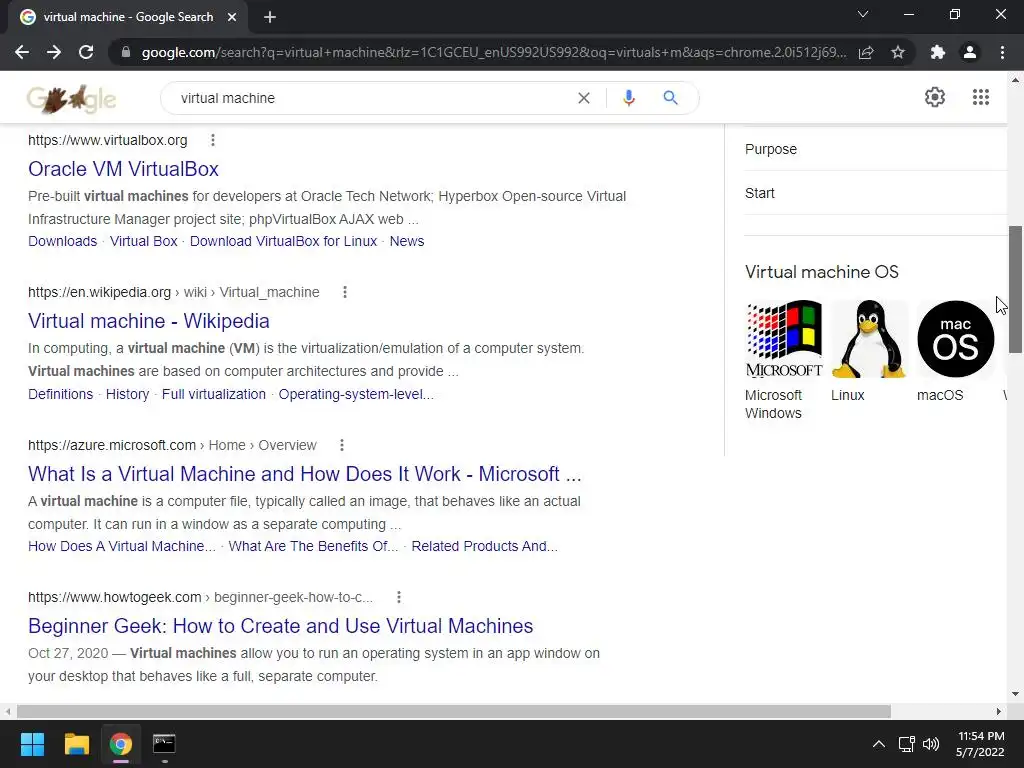View site information via the lock icon

tap(126, 52)
